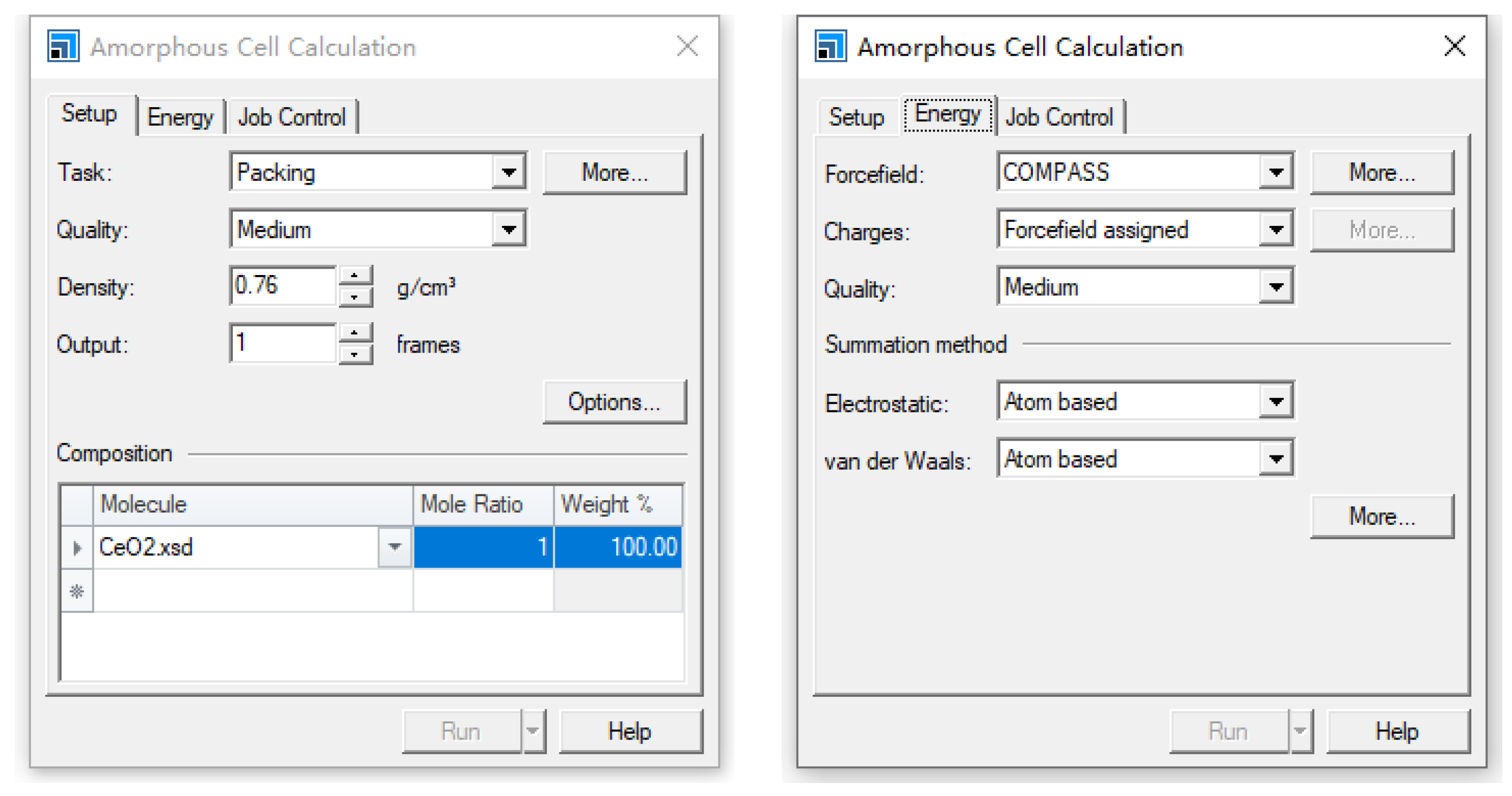Viewport: 1512px width, 796px height.
Task: Decrease Output frames with down spinner arrow
Action: point(354,355)
